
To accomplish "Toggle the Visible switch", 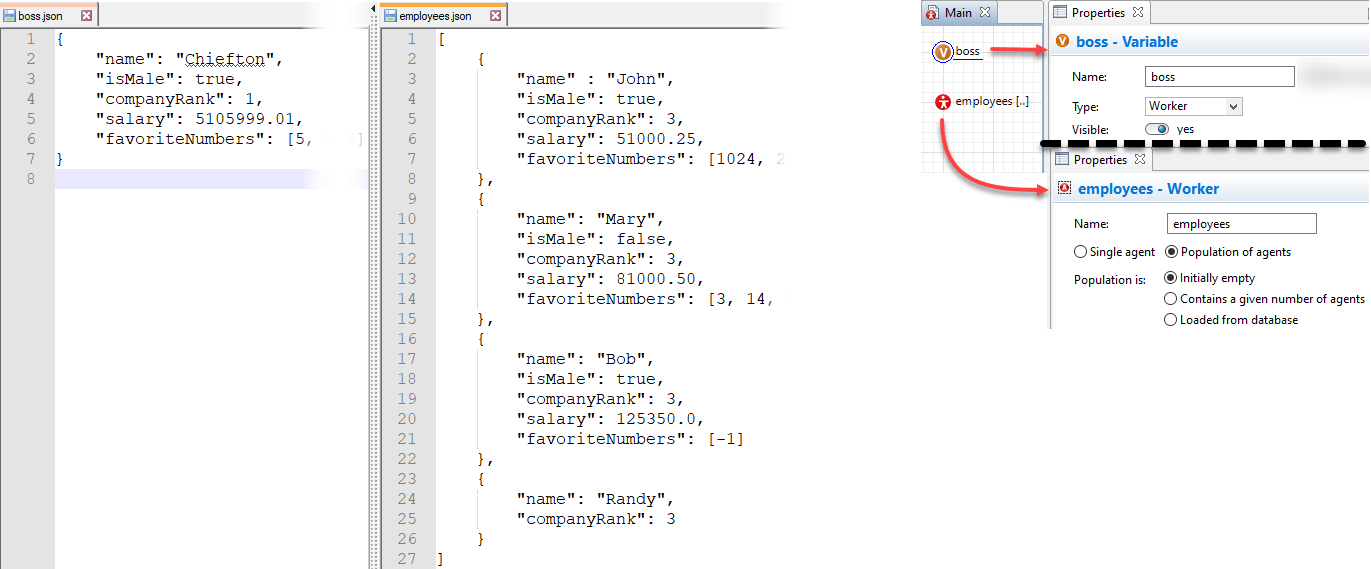I will 1158,129.
